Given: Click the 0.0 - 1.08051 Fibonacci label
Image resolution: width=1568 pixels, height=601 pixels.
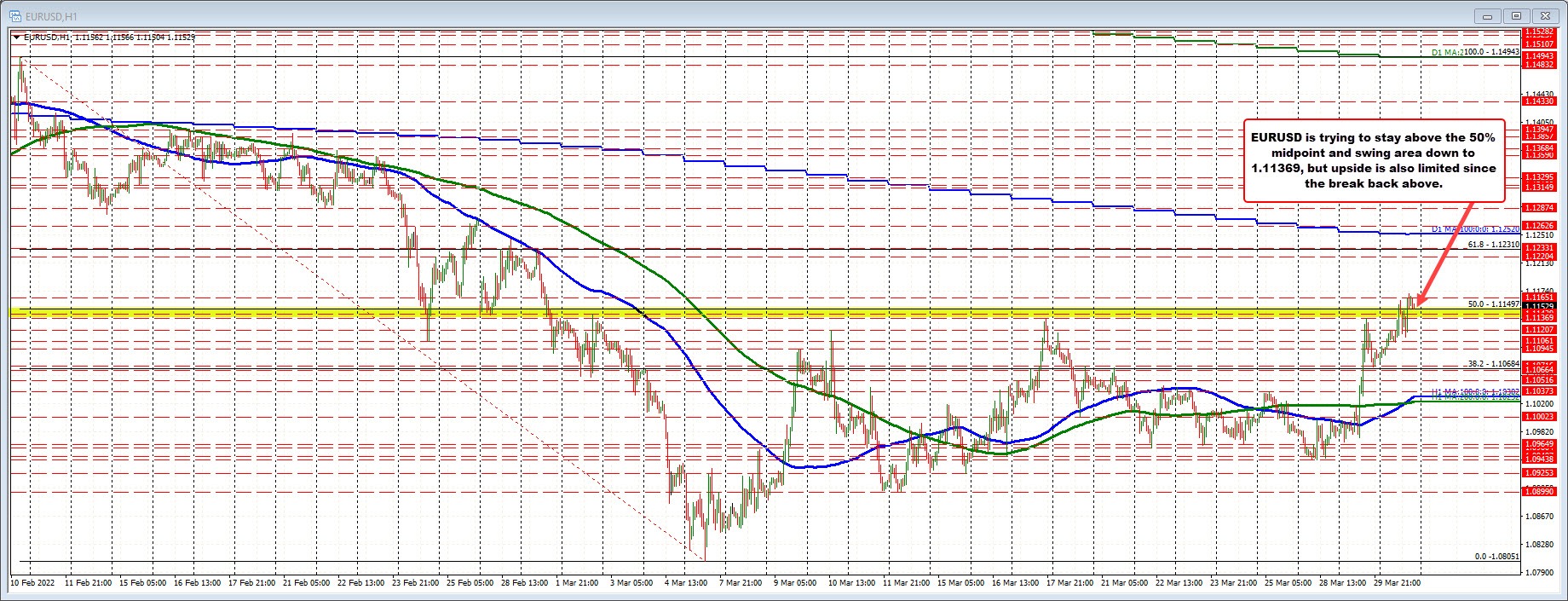Looking at the screenshot, I should tap(1496, 556).
